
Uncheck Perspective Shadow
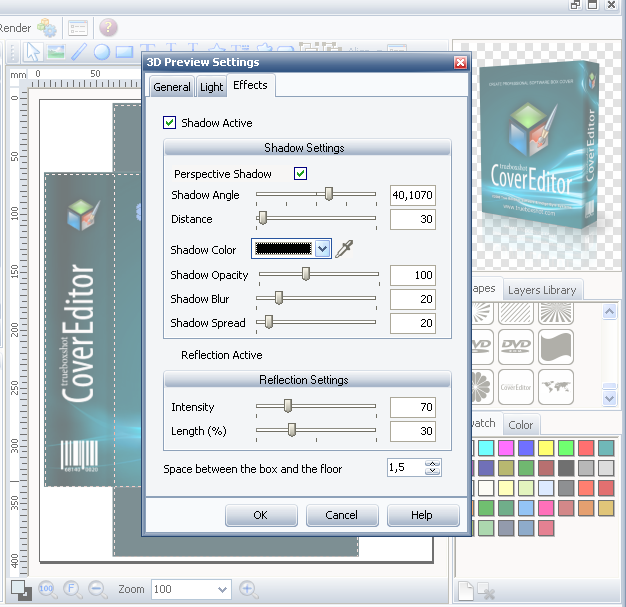coord(300,174)
